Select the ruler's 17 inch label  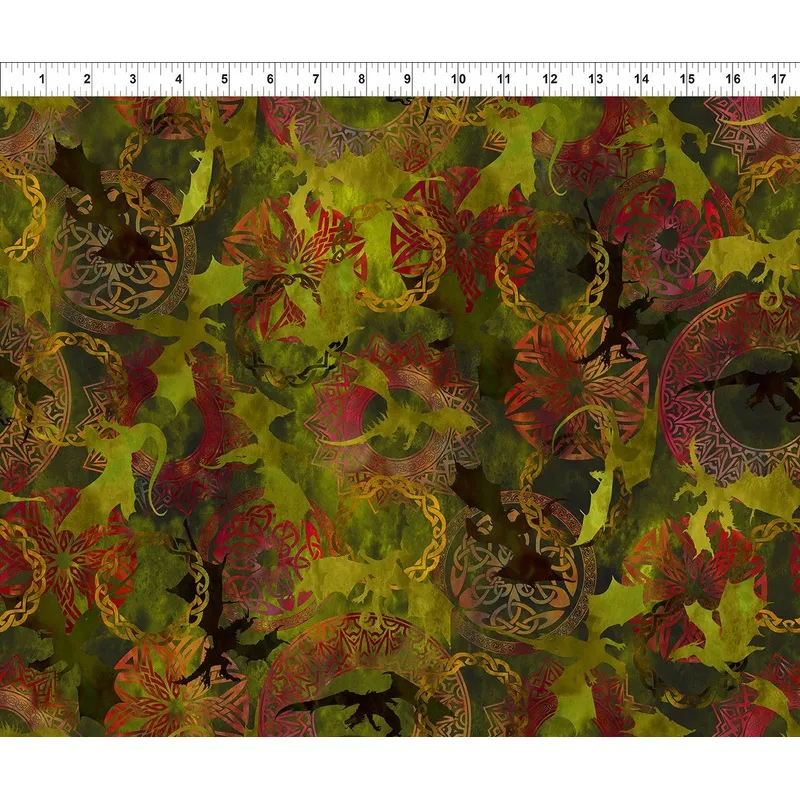click(x=779, y=79)
